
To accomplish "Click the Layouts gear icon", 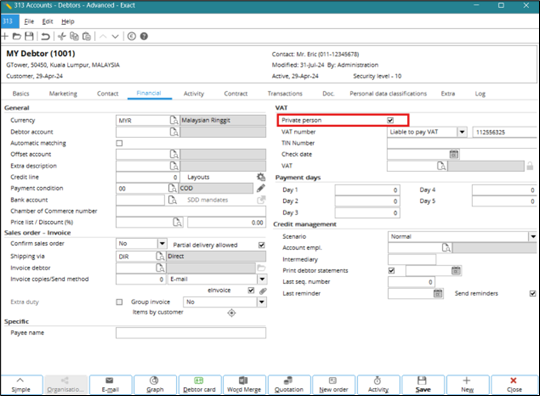I will click(x=261, y=177).
